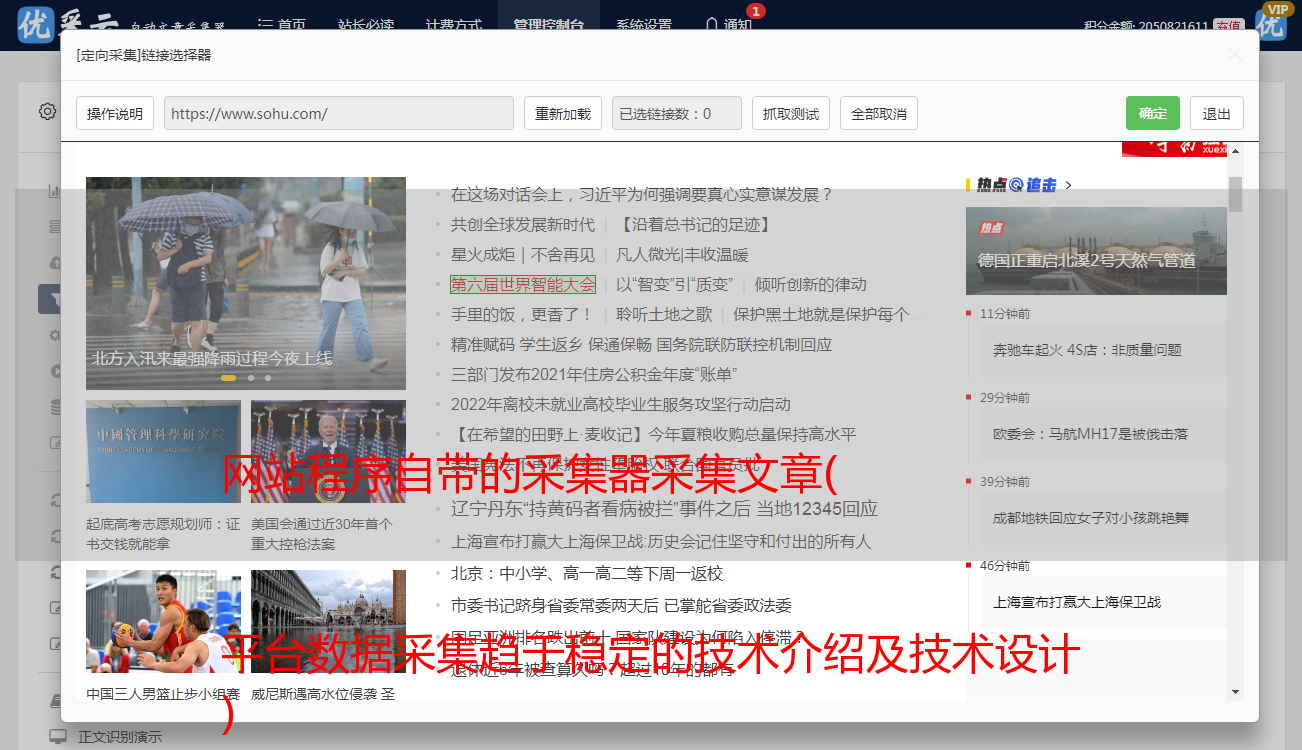
Task: Go to 首页 in top navigation
Action: [x=282, y=25]
